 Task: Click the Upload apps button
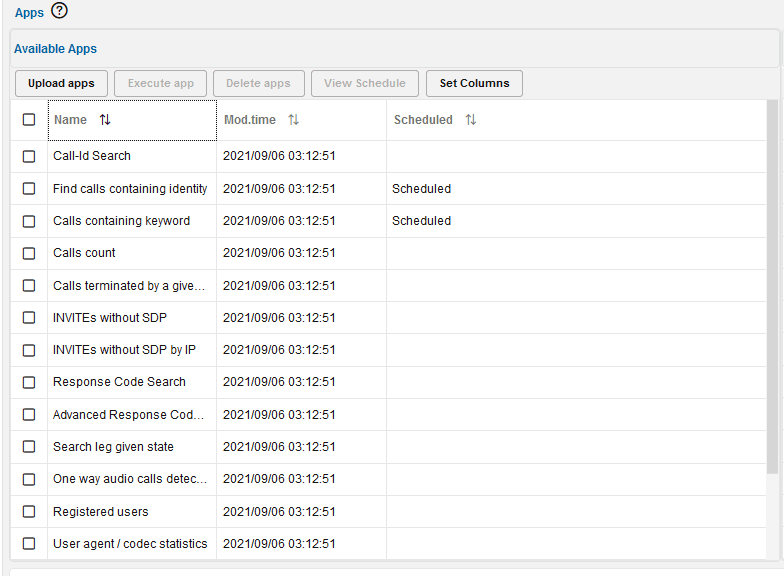pyautogui.click(x=61, y=84)
